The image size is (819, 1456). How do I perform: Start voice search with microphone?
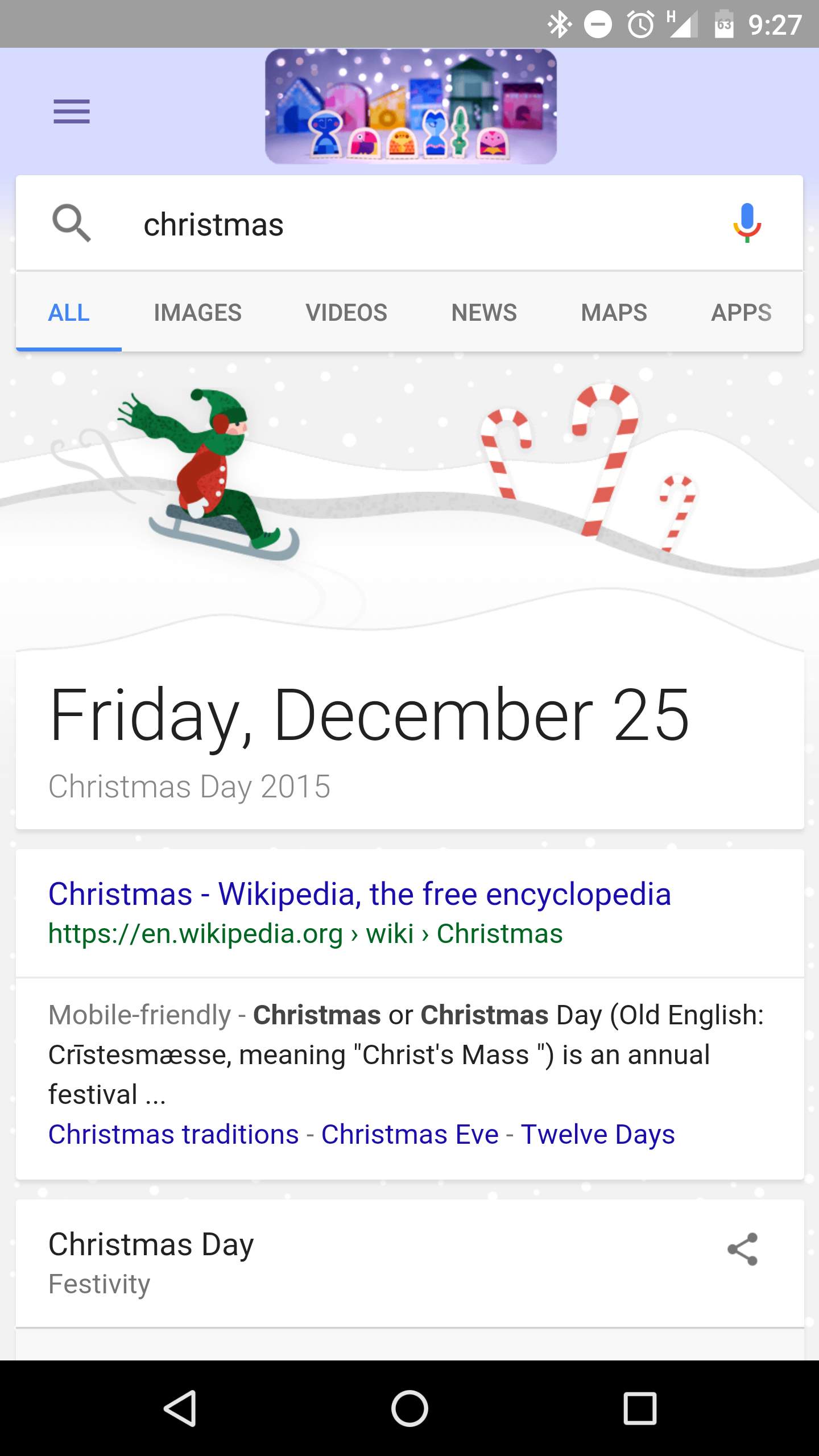point(747,223)
